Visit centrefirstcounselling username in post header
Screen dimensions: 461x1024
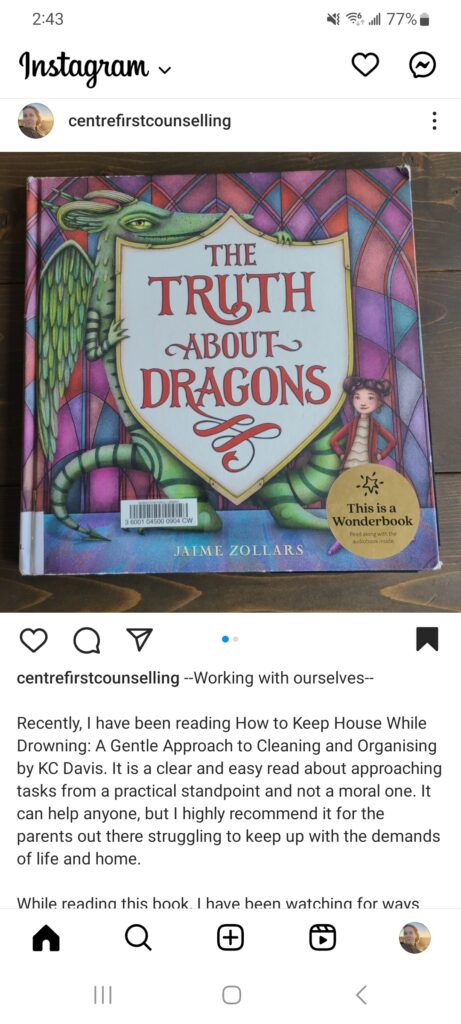[x=150, y=121]
